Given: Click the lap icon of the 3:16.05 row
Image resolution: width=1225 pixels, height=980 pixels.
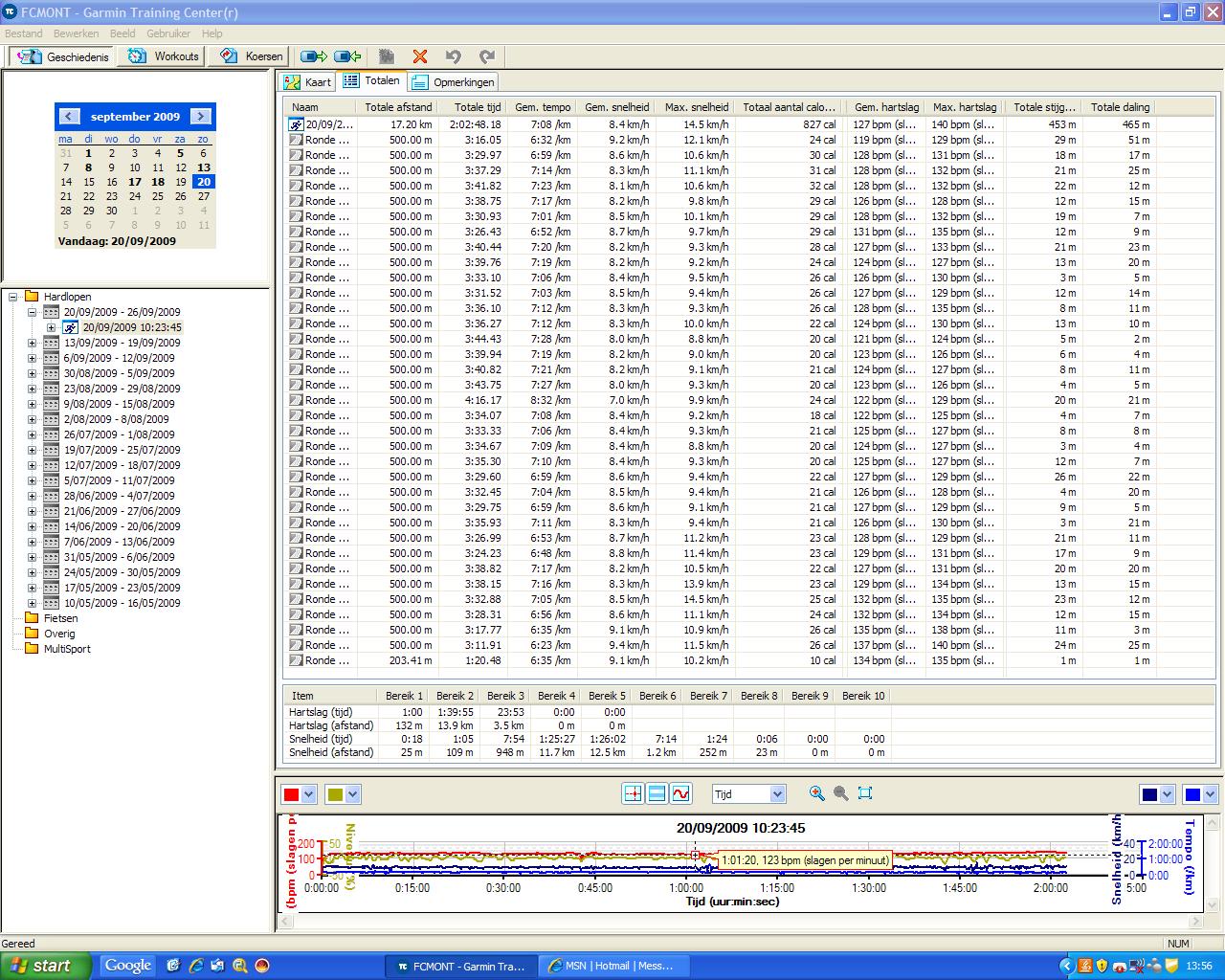Looking at the screenshot, I should coord(297,140).
